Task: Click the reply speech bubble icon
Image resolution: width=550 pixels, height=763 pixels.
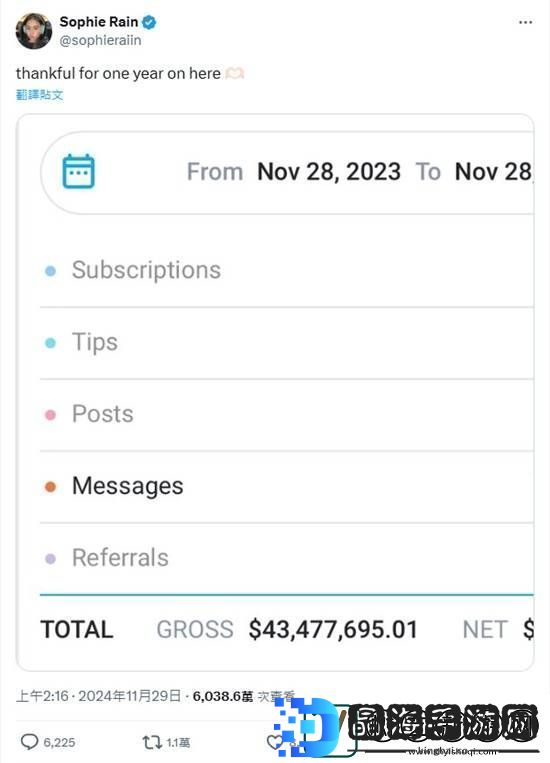Action: click(29, 742)
